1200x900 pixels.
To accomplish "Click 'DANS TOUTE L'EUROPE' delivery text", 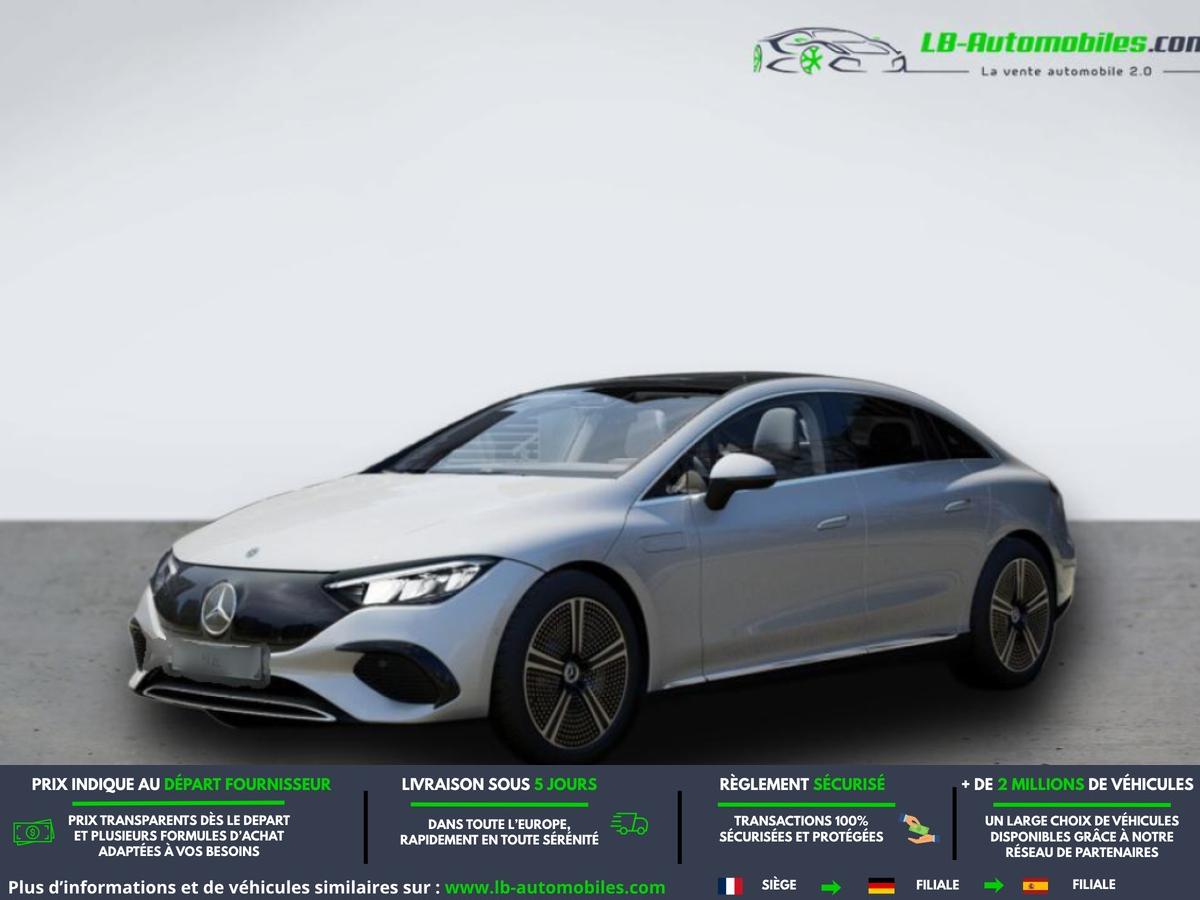I will coord(499,832).
